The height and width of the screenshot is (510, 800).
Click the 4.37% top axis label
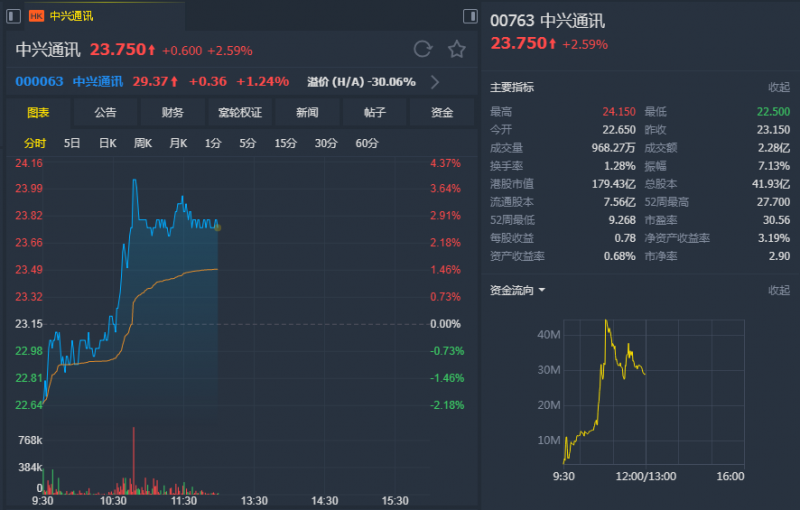pyautogui.click(x=445, y=163)
